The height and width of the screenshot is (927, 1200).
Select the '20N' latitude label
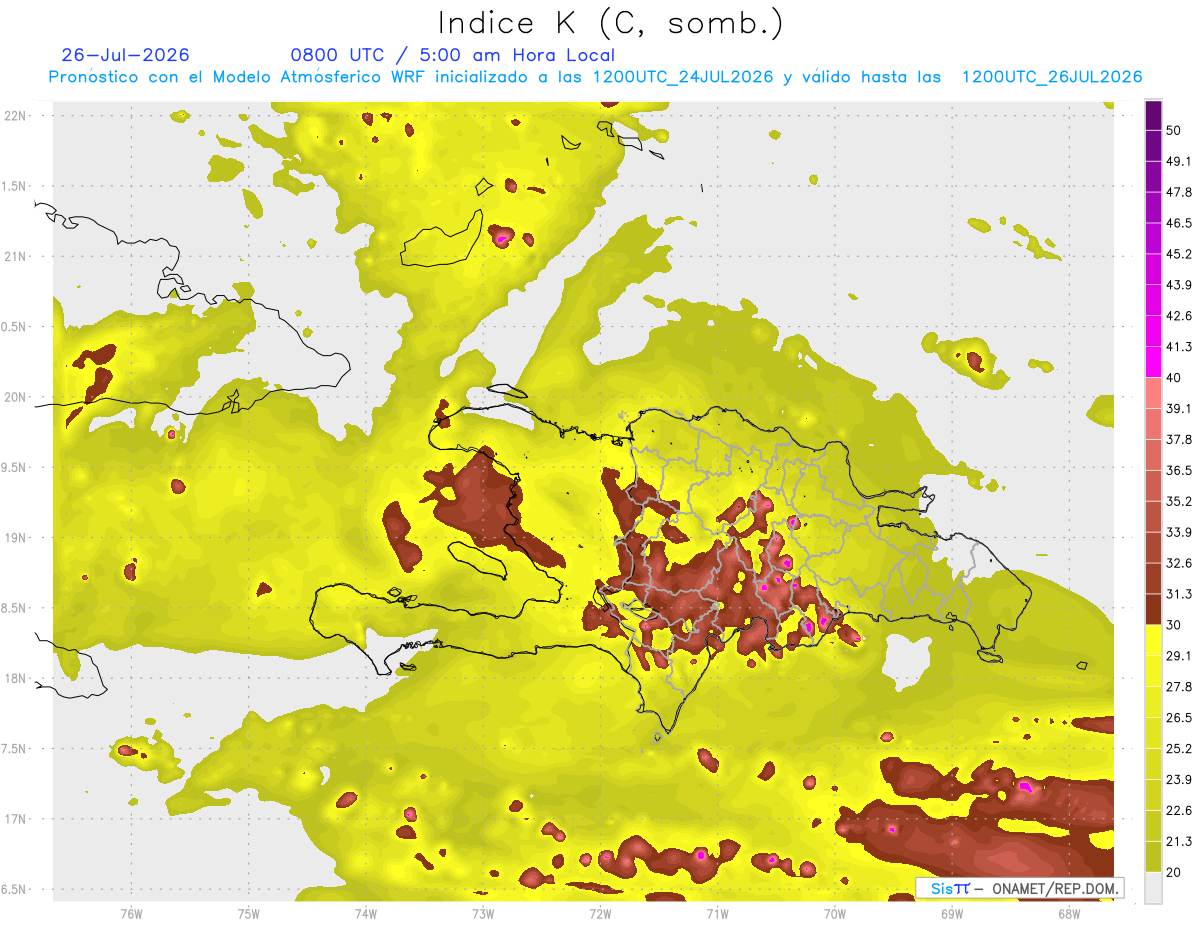pyautogui.click(x=16, y=397)
